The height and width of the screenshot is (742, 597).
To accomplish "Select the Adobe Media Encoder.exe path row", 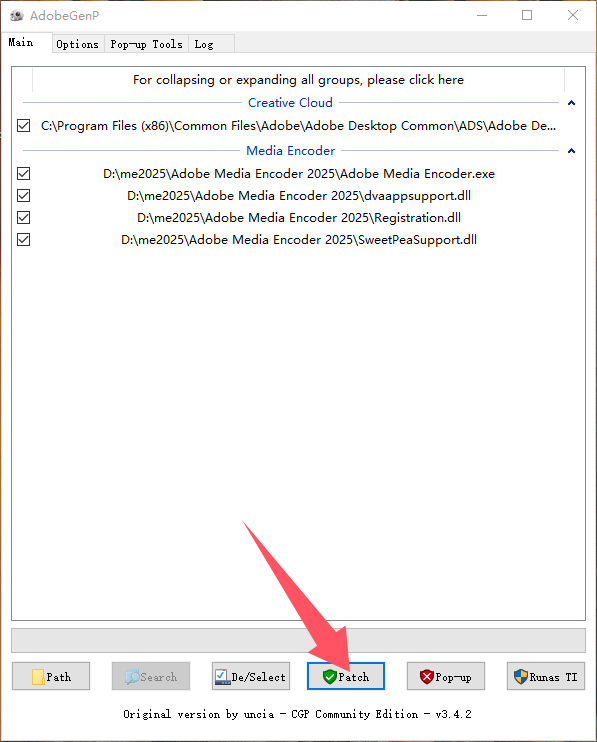I will click(x=299, y=174).
